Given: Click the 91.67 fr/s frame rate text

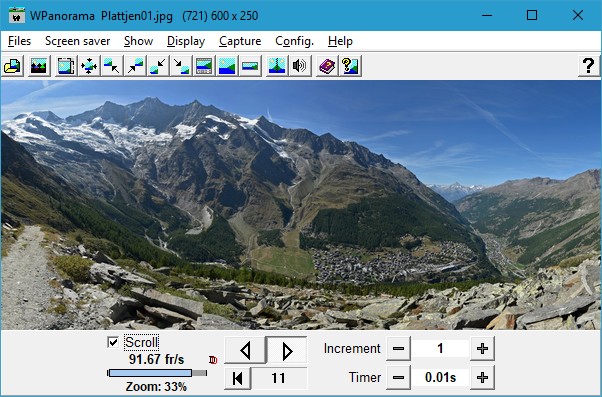Looking at the screenshot, I should tap(156, 359).
